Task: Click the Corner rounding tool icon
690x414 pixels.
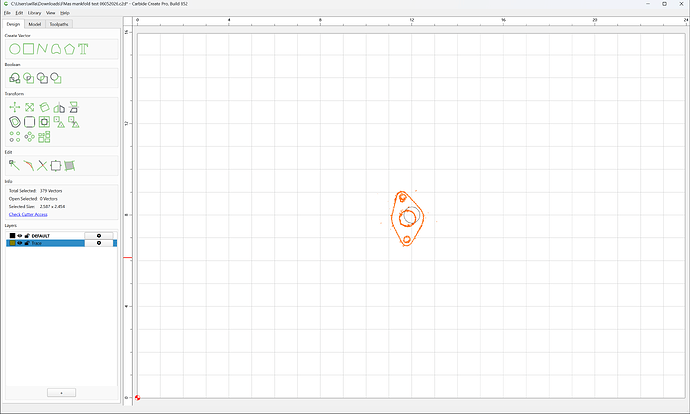Action: click(29, 122)
